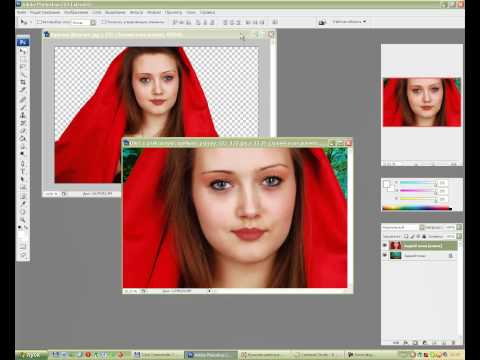Open Adobe Bridge from options bar
480x360 pixels.
(x=322, y=22)
